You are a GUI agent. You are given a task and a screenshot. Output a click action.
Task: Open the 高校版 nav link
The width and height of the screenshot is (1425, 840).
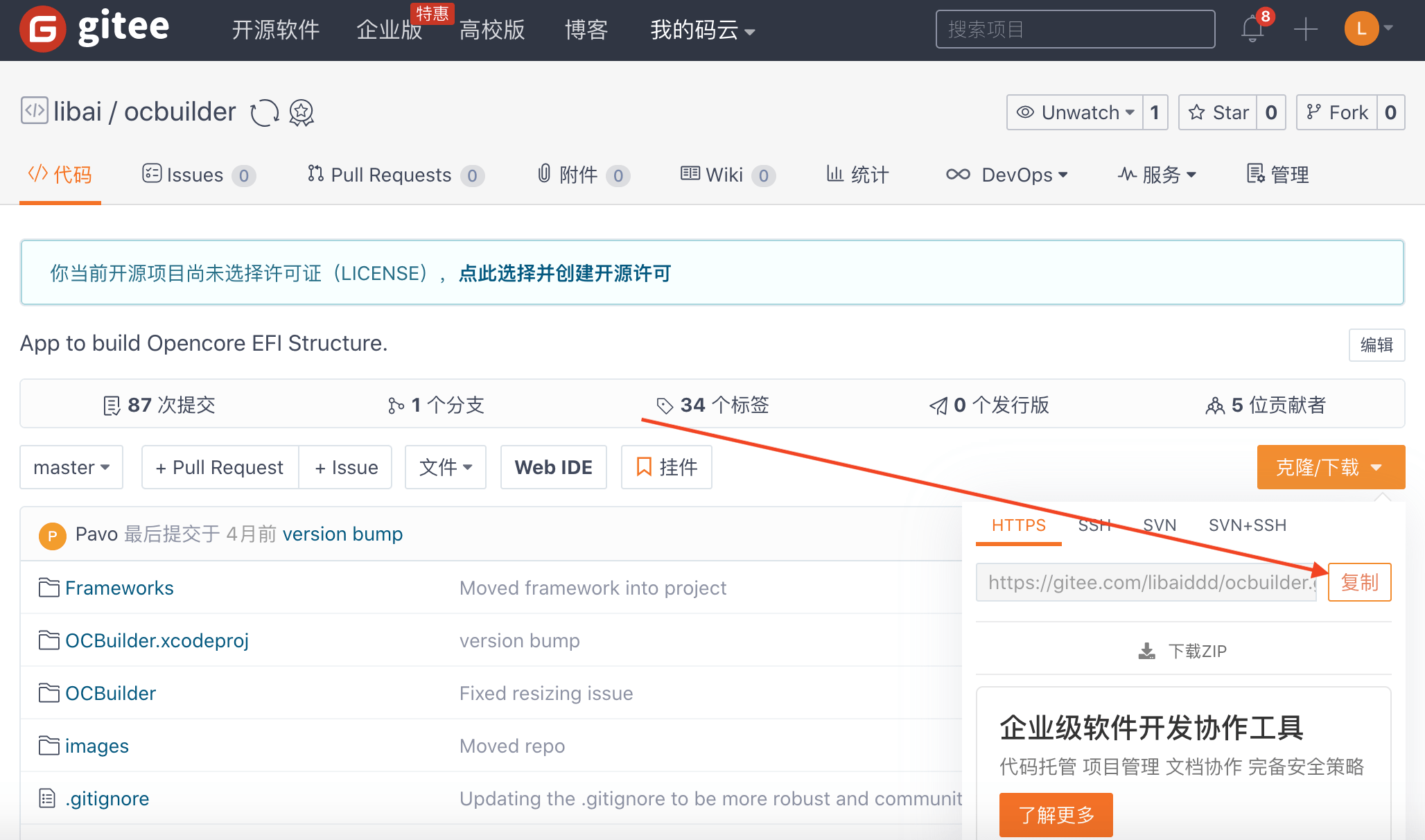[x=492, y=30]
